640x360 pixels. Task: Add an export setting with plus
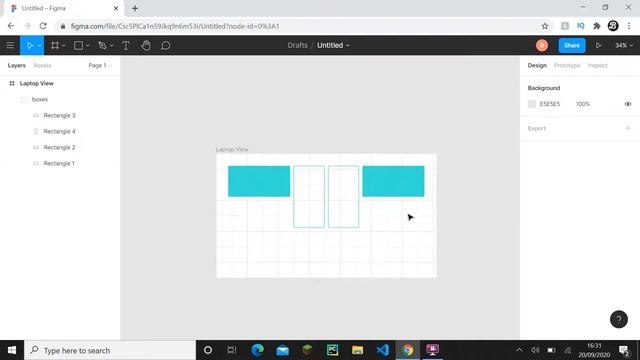click(x=627, y=128)
